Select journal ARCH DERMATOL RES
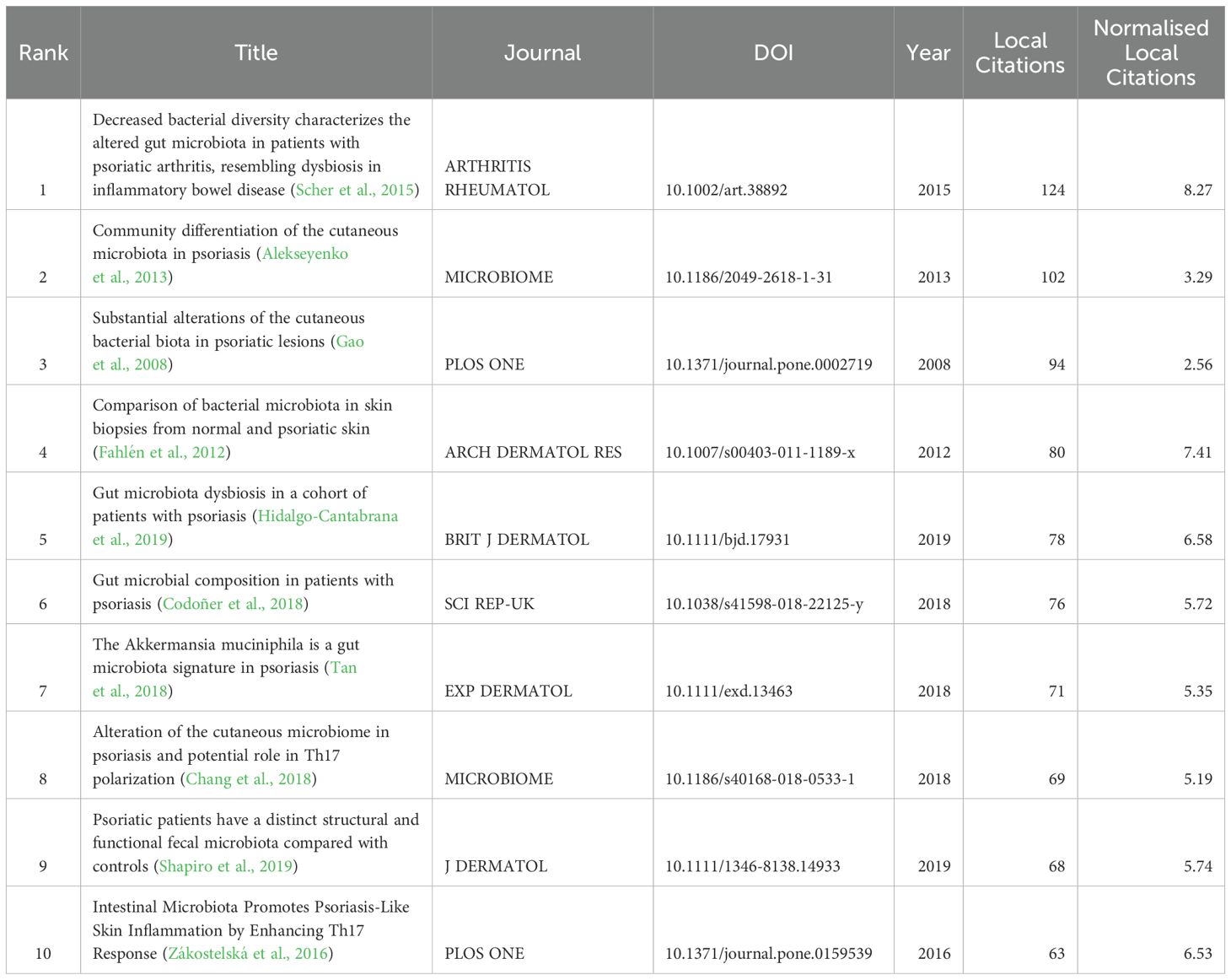The width and height of the screenshot is (1231, 980). [x=534, y=453]
